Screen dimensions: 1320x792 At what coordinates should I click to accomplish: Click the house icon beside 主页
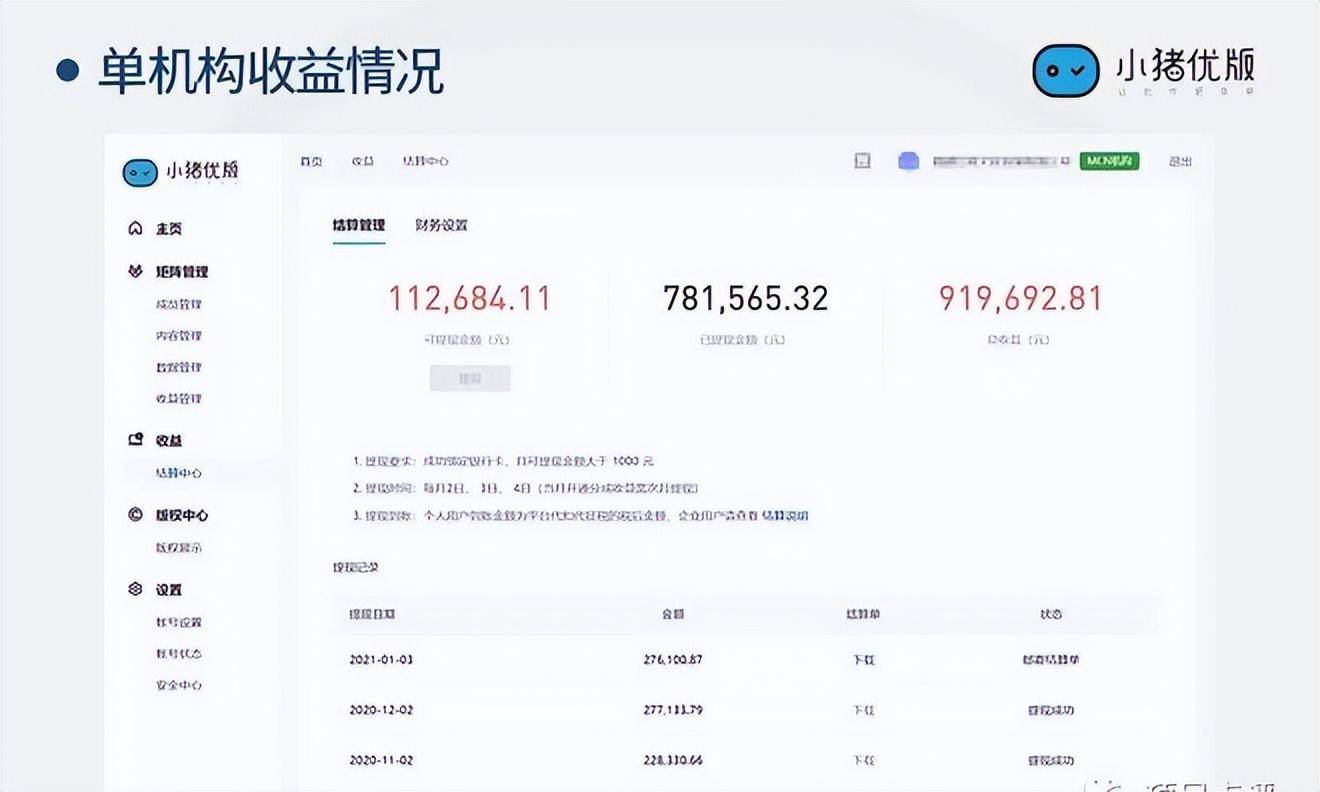[x=136, y=229]
